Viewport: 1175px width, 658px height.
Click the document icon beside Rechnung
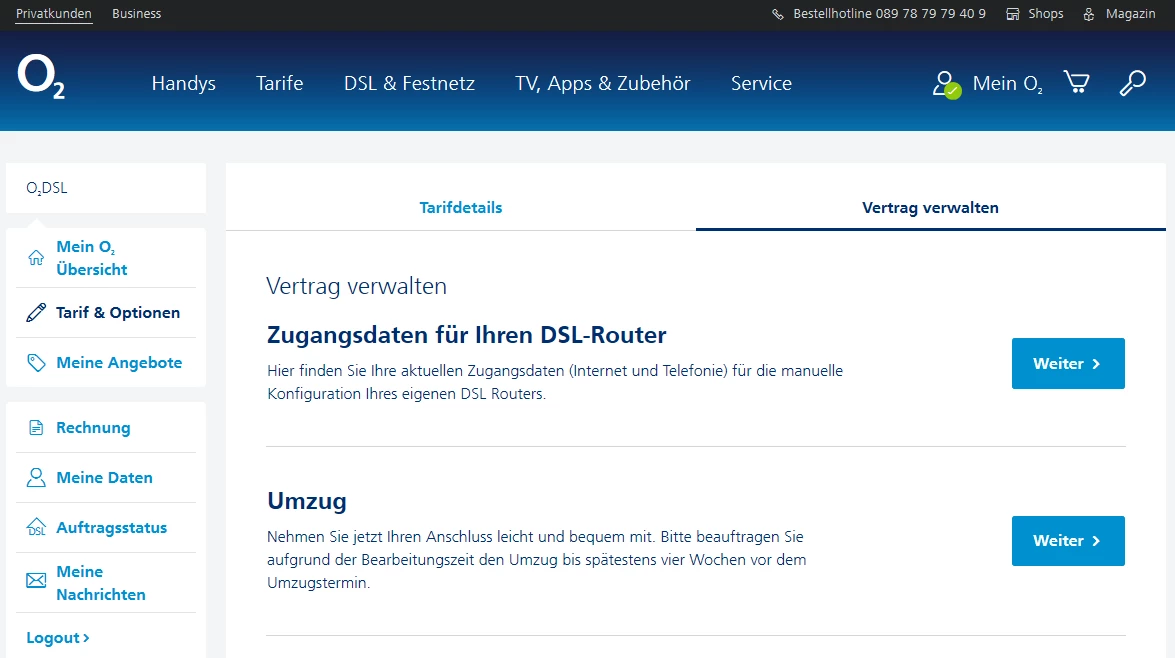36,428
